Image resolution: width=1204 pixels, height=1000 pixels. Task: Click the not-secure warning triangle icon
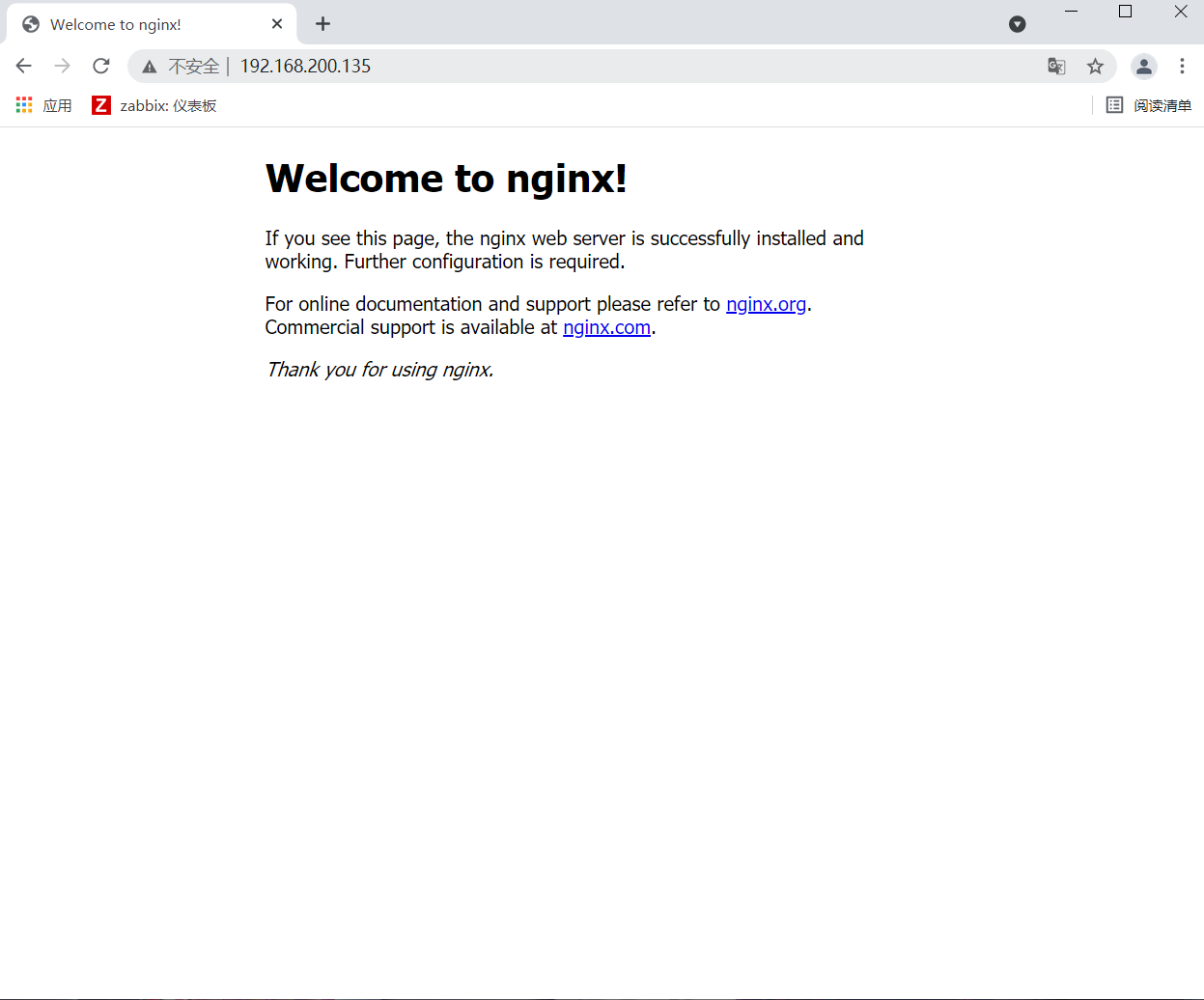click(x=150, y=67)
